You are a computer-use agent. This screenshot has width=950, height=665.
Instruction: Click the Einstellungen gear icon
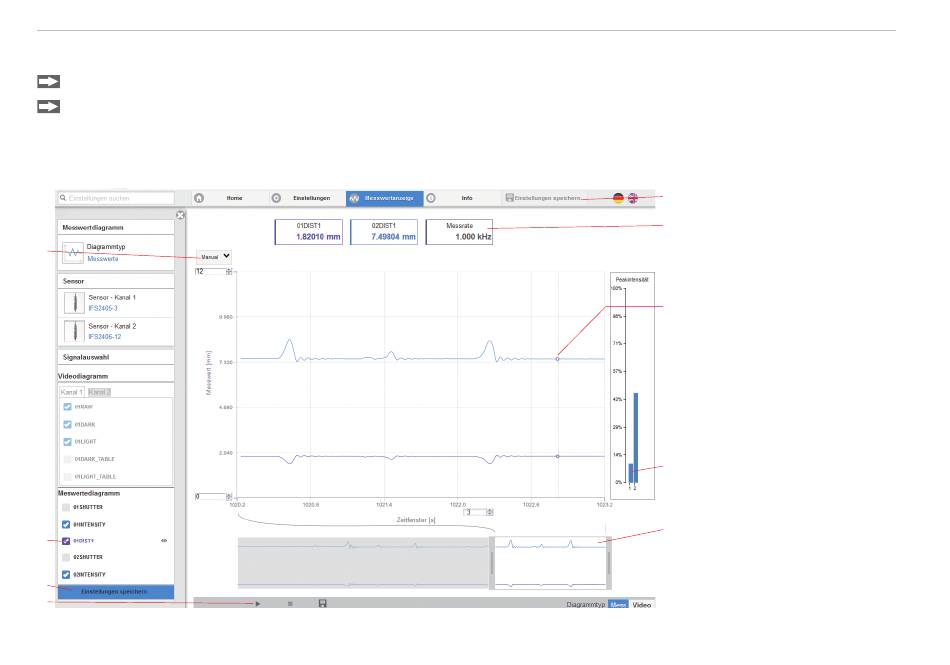point(276,198)
